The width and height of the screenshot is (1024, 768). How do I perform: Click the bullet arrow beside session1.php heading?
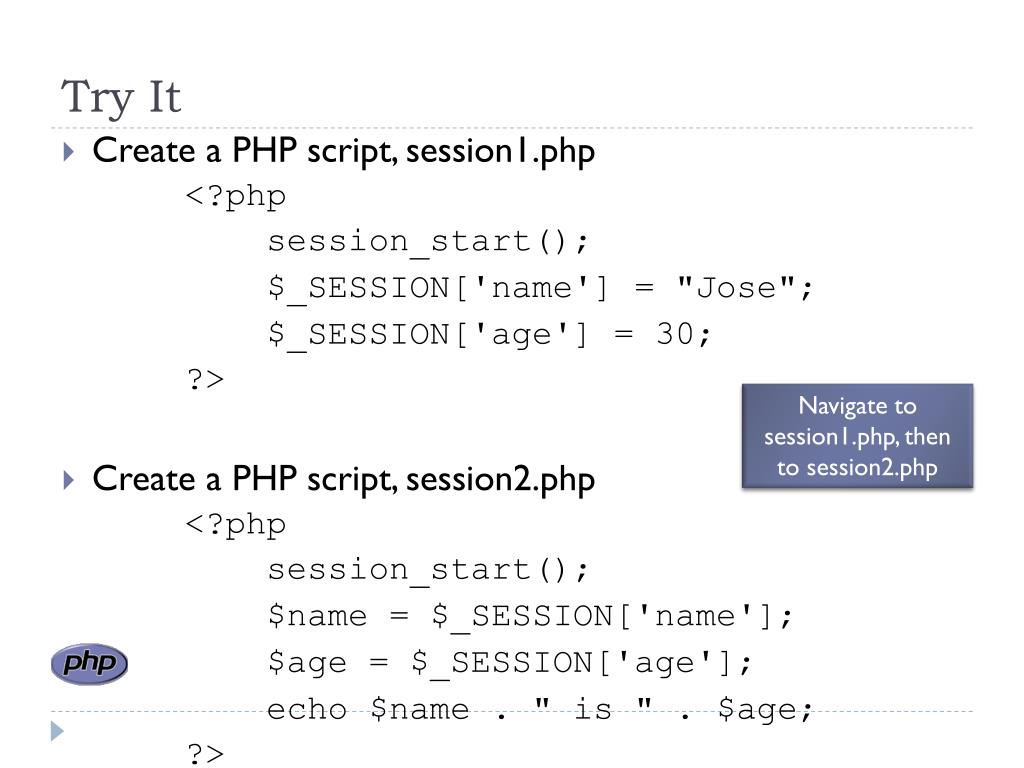click(68, 153)
